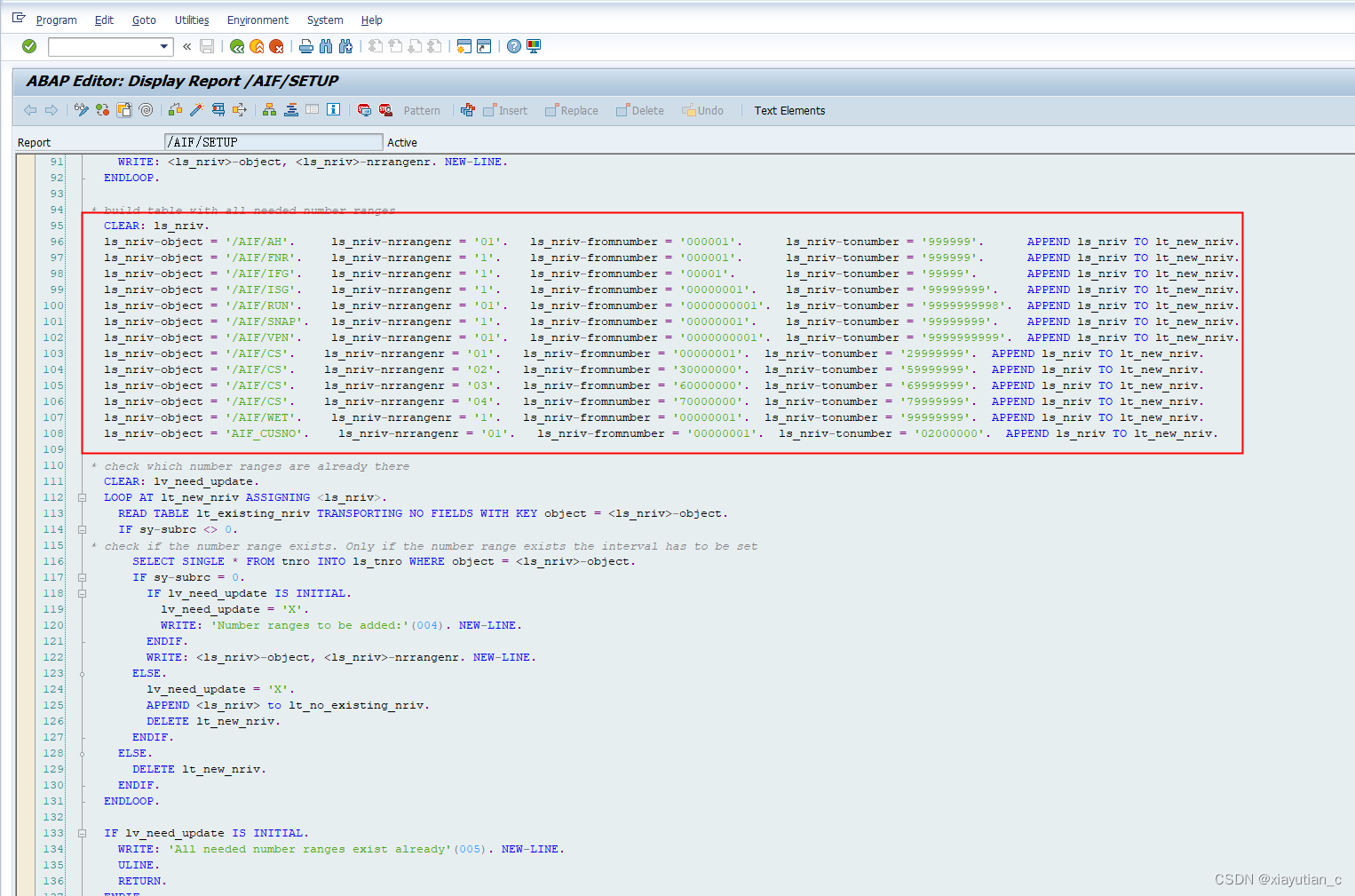Click the Find Next icon
Image resolution: width=1355 pixels, height=896 pixels.
tap(345, 46)
